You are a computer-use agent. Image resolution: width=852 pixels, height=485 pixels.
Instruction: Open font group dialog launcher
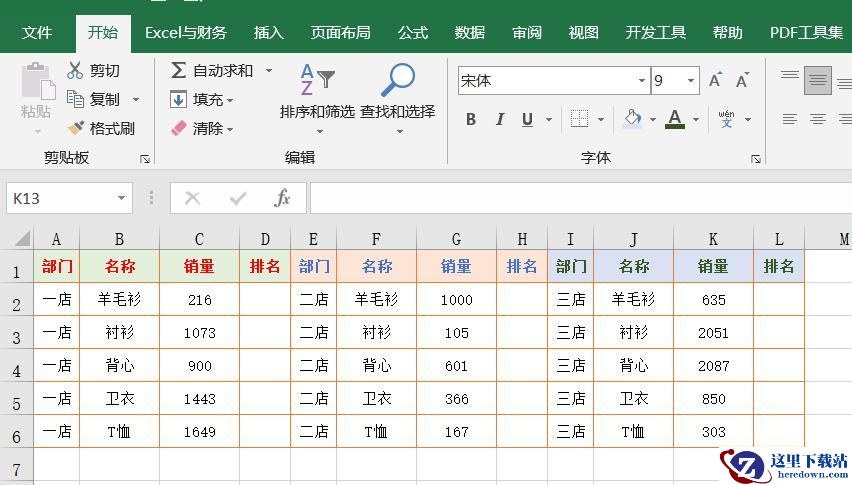(756, 159)
